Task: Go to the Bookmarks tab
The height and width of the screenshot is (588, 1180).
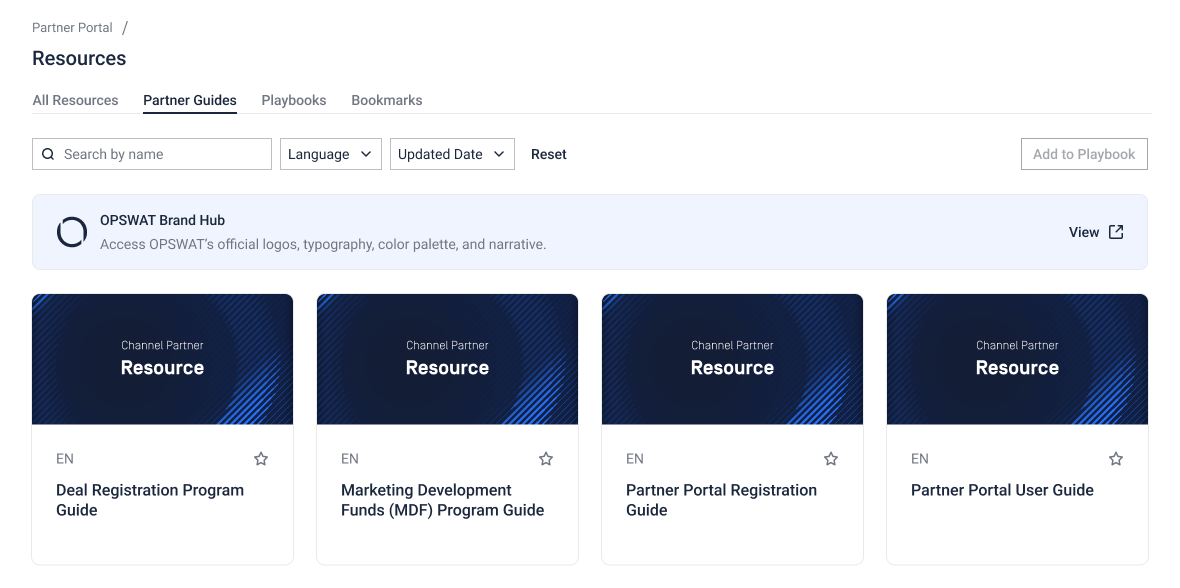Action: pos(387,100)
